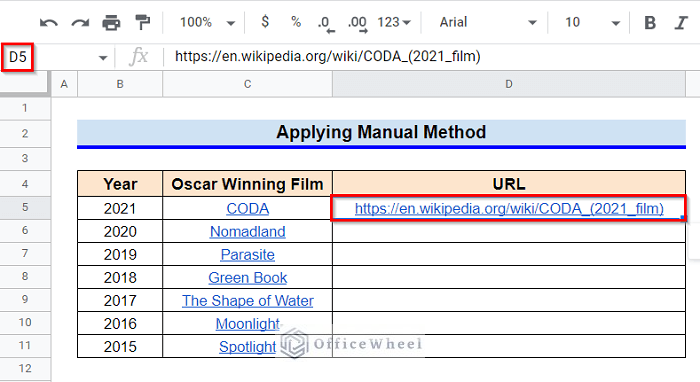Screen dimensions: 700x382
Task: Open the Arial font dropdown
Action: (x=488, y=22)
